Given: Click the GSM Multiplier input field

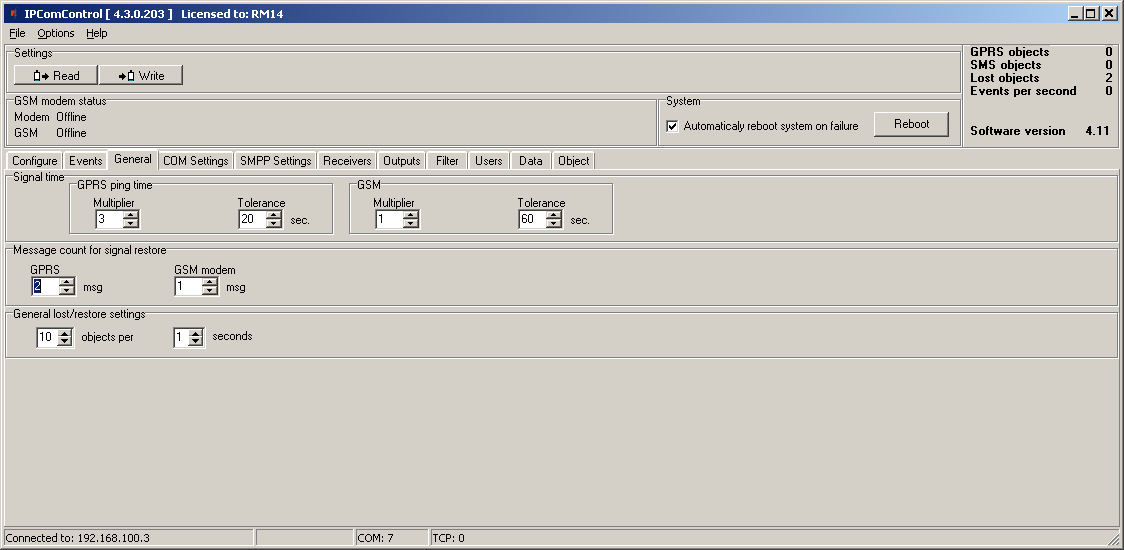Looking at the screenshot, I should [388, 220].
